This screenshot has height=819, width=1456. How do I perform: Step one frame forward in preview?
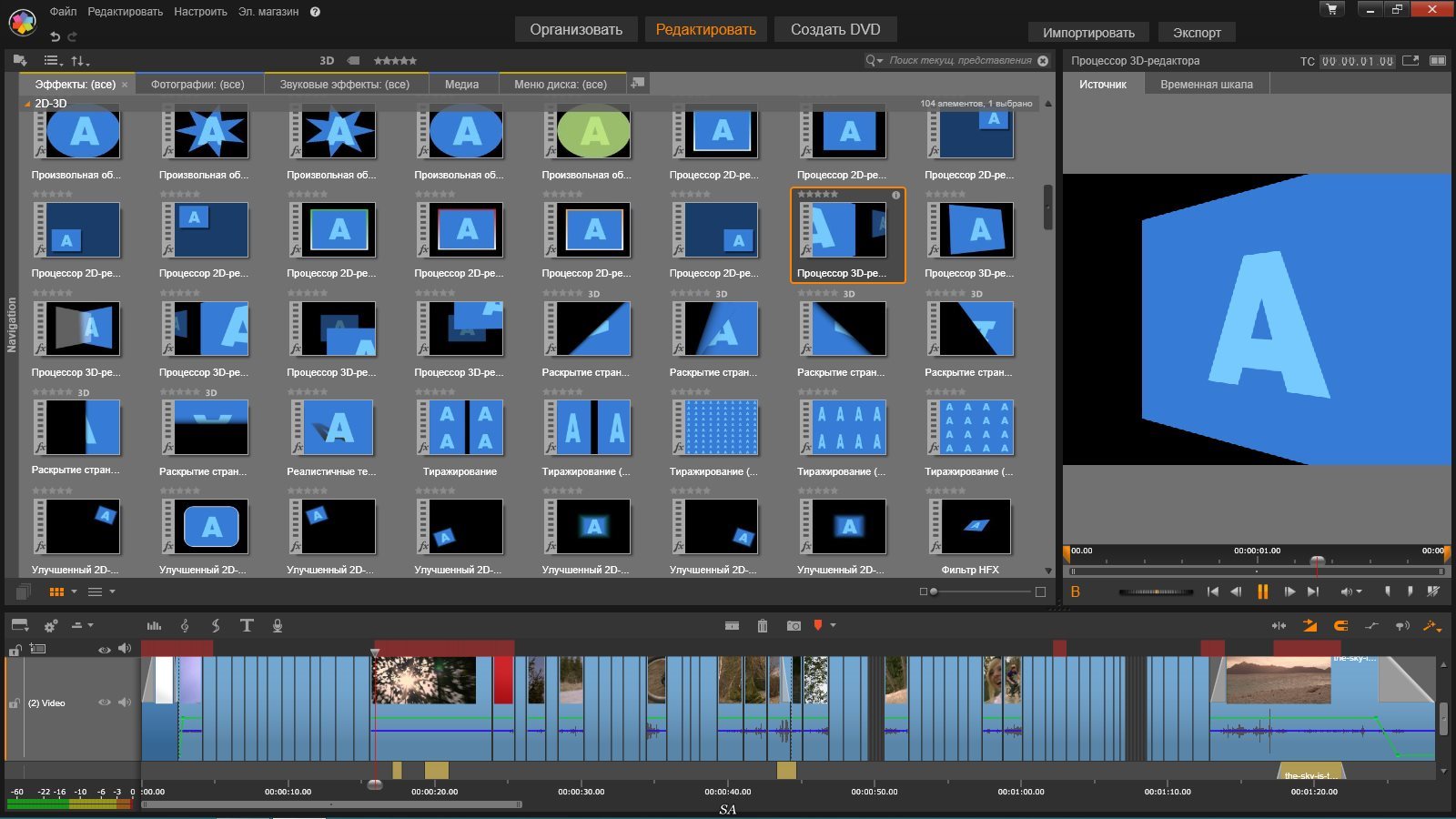coord(1289,591)
